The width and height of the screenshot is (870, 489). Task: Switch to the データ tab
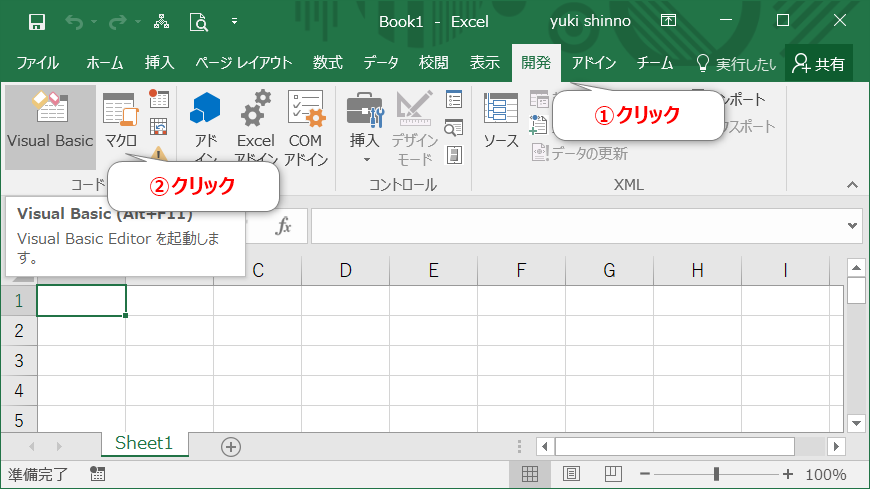click(381, 63)
